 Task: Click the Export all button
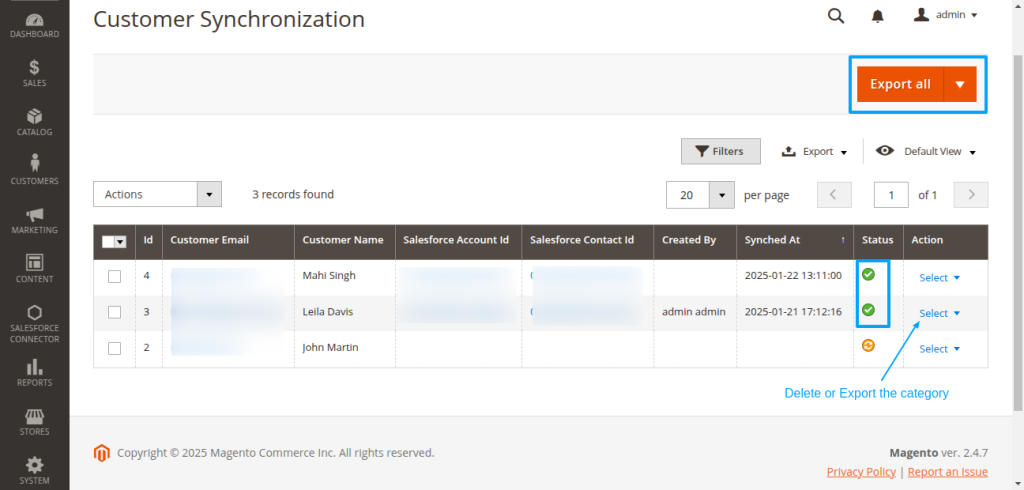(900, 84)
